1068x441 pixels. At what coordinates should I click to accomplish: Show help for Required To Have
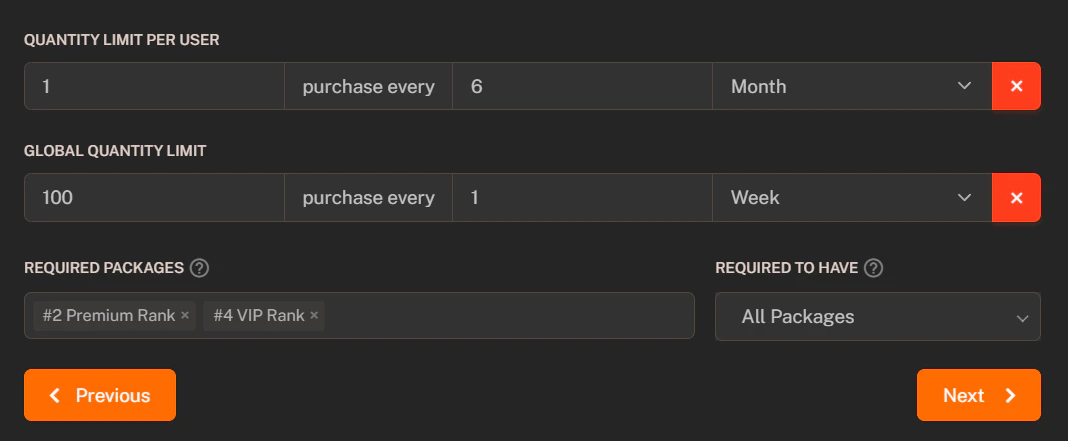point(873,268)
